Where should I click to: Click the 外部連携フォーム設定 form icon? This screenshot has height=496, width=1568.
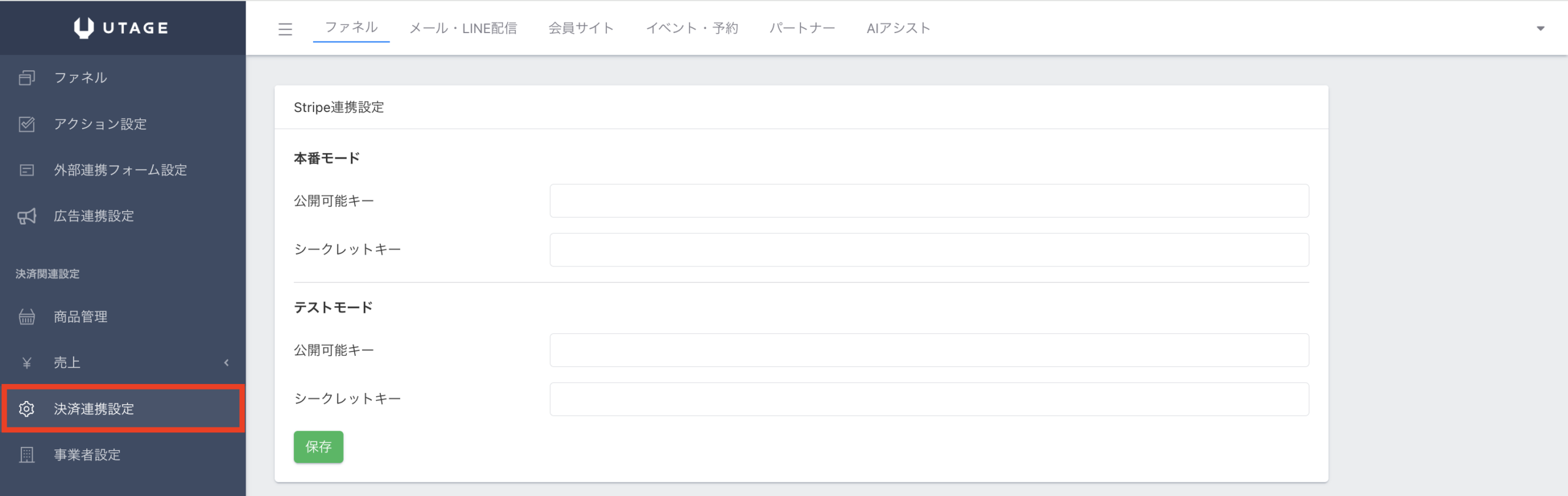pos(26,170)
